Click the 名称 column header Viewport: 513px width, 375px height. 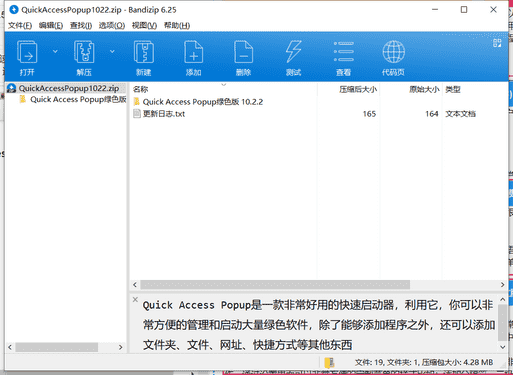140,89
